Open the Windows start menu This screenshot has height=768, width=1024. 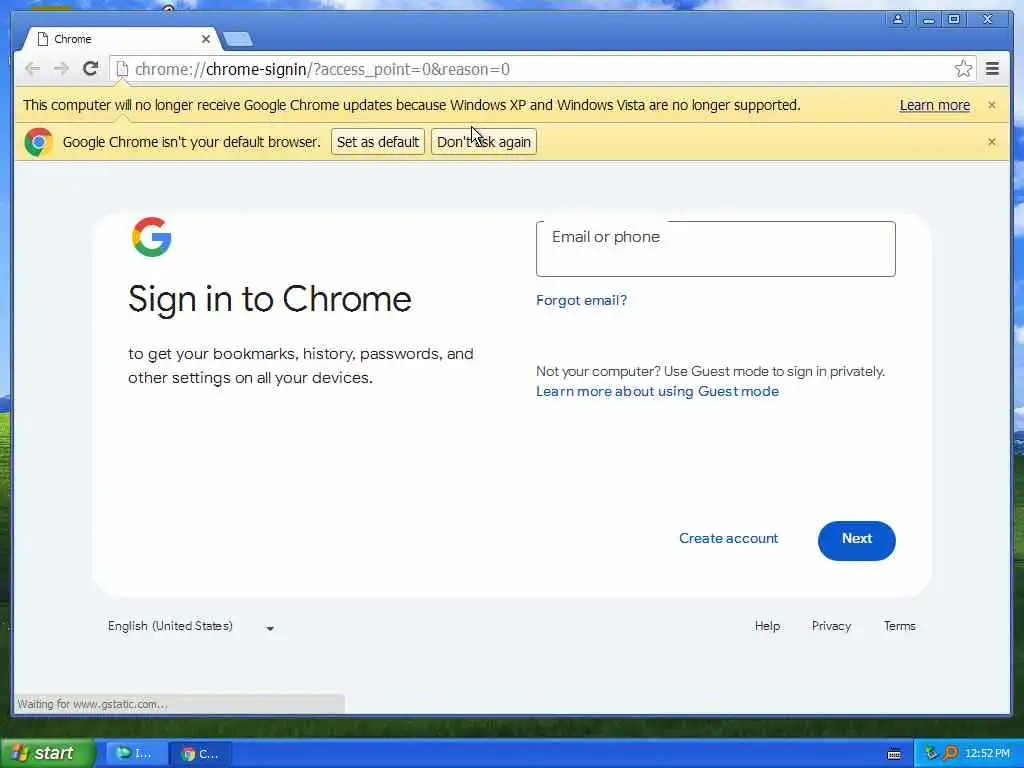point(47,753)
